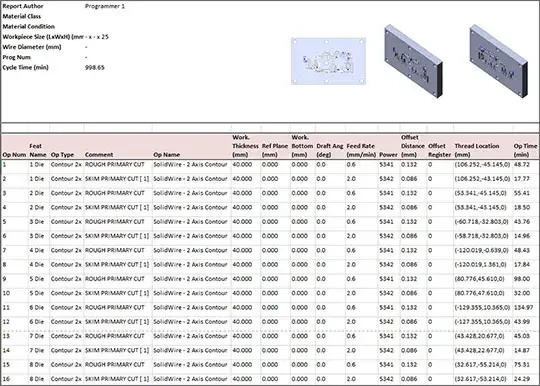Click the Comment column header

99,155
